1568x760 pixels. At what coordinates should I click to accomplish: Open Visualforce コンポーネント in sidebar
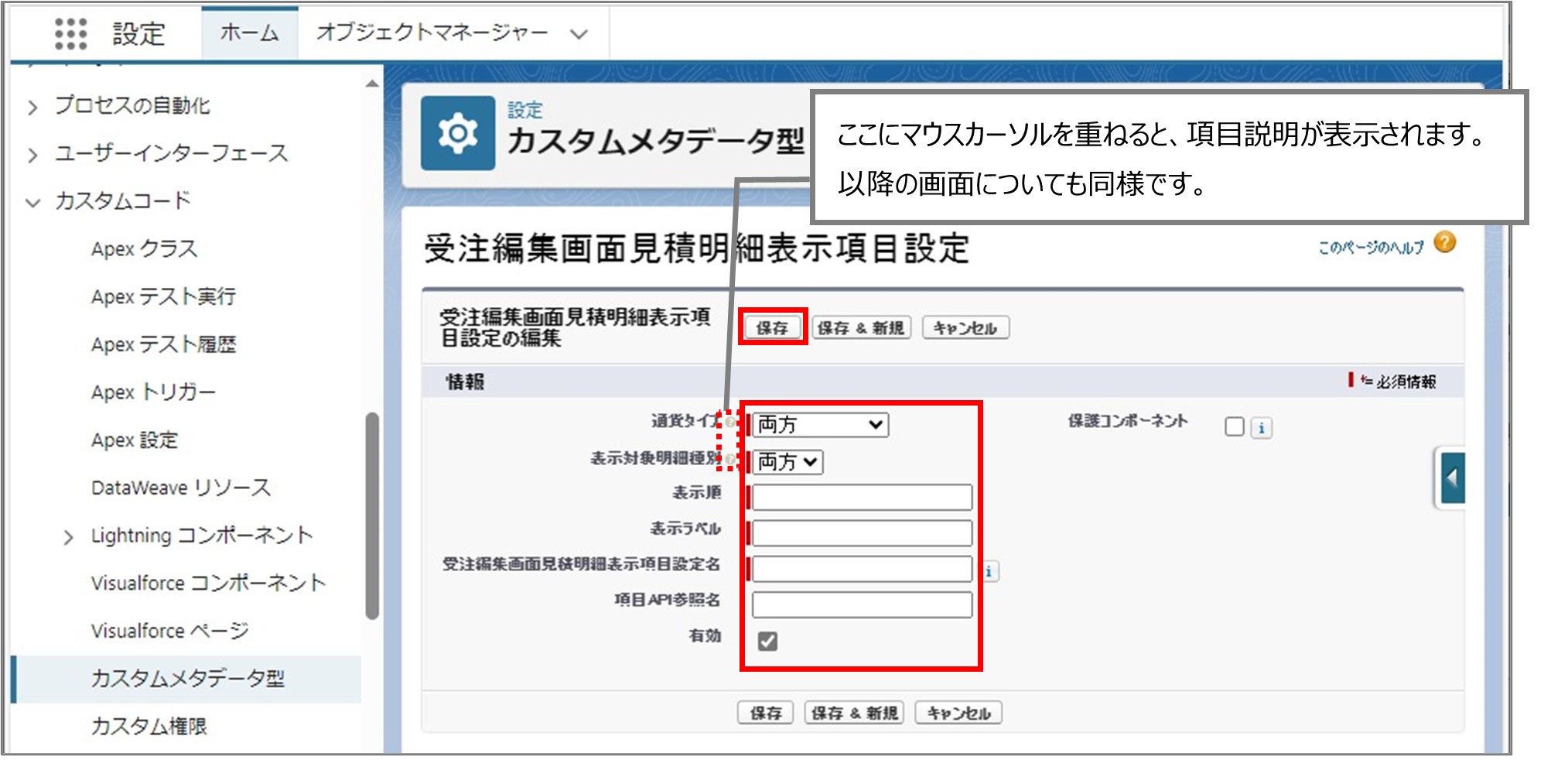tap(208, 583)
